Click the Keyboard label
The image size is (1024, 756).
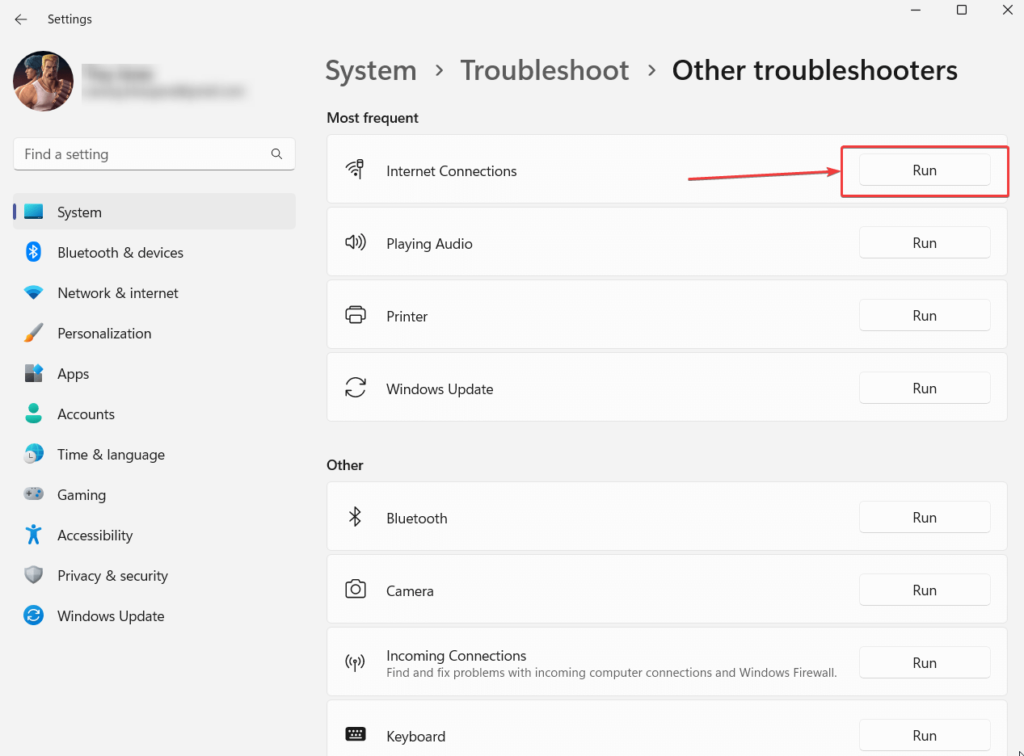coord(415,736)
